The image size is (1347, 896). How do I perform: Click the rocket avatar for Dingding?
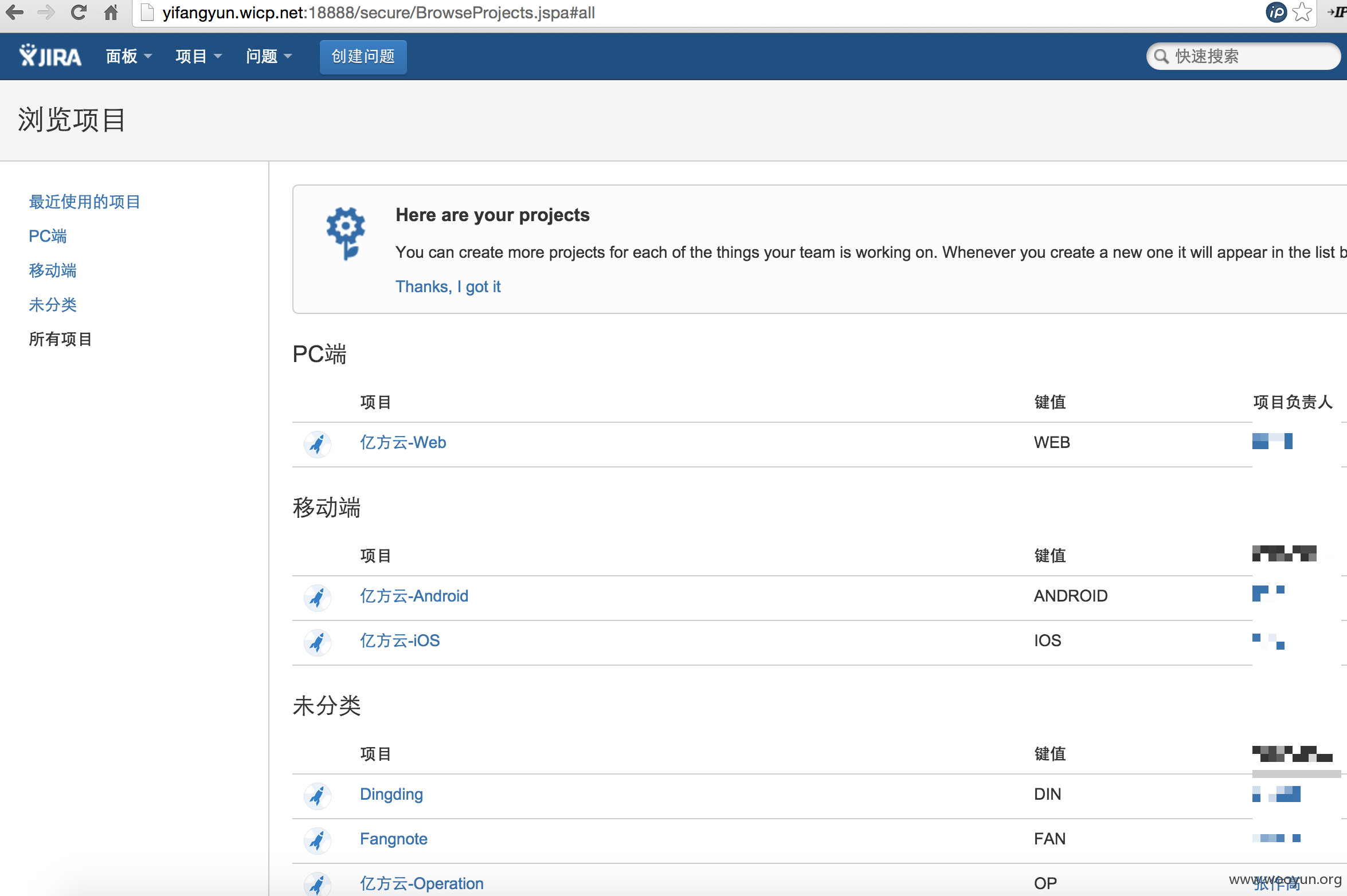coord(317,796)
